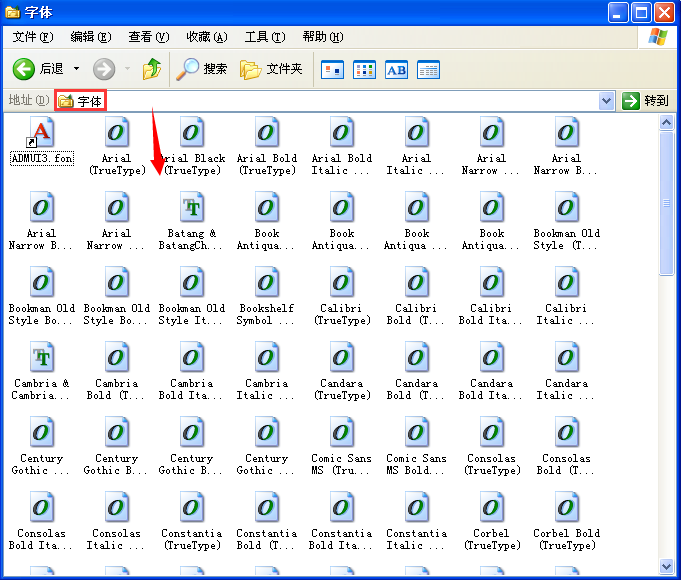Open the 查看(V) menu
This screenshot has height=580, width=681.
pyautogui.click(x=149, y=37)
